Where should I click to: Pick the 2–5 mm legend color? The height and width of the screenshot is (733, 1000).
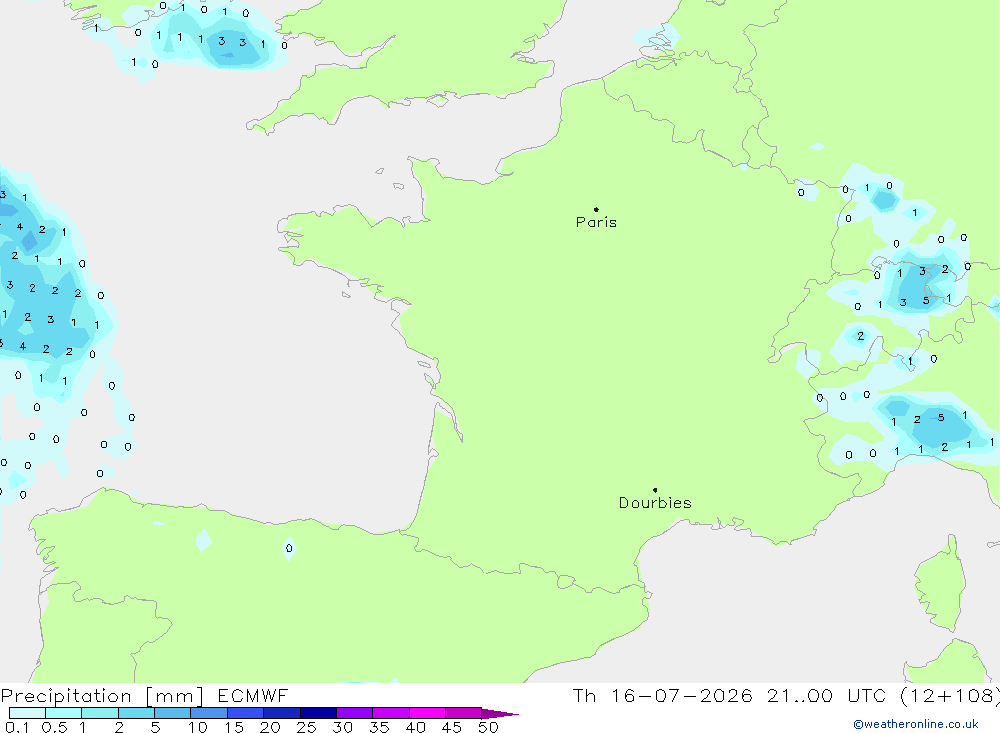tap(136, 713)
